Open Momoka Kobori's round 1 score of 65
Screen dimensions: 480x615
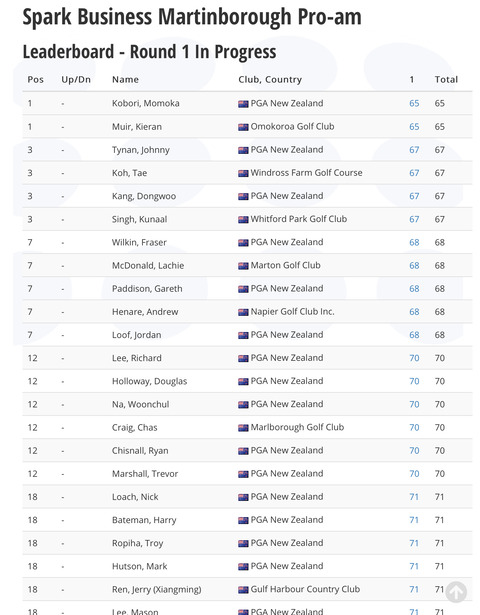[414, 103]
